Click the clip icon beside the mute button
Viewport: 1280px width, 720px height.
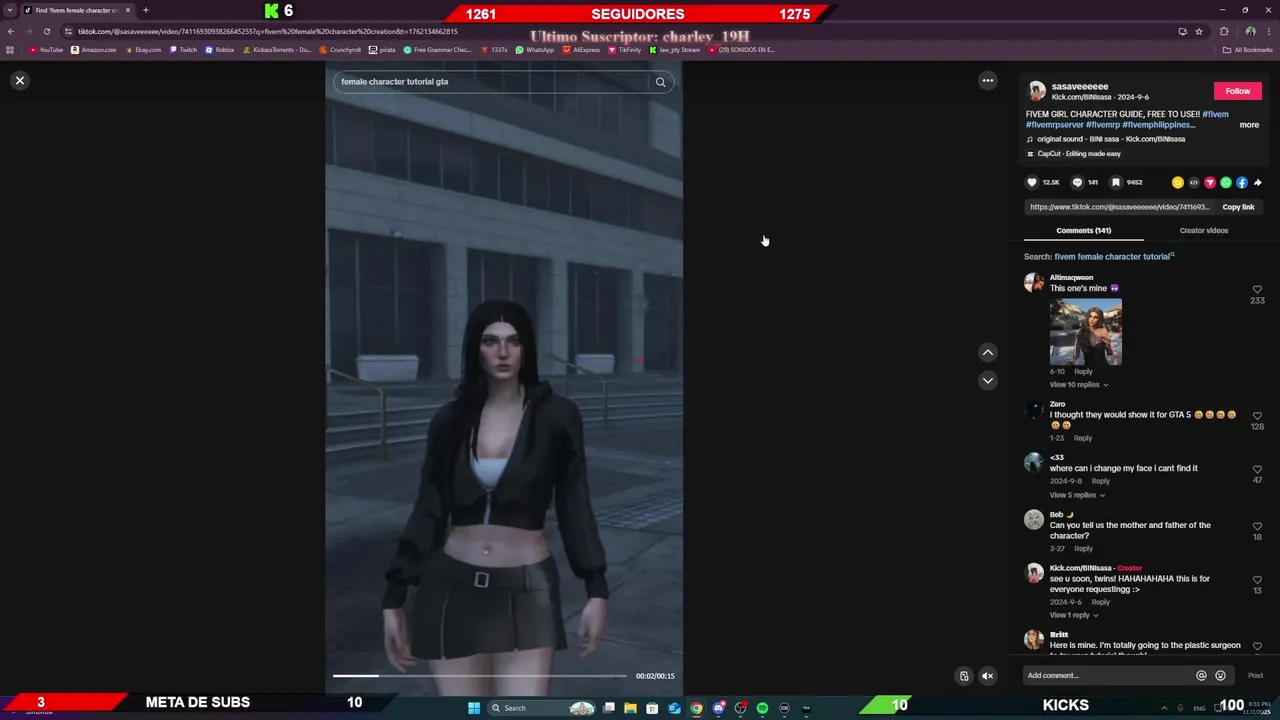(964, 676)
